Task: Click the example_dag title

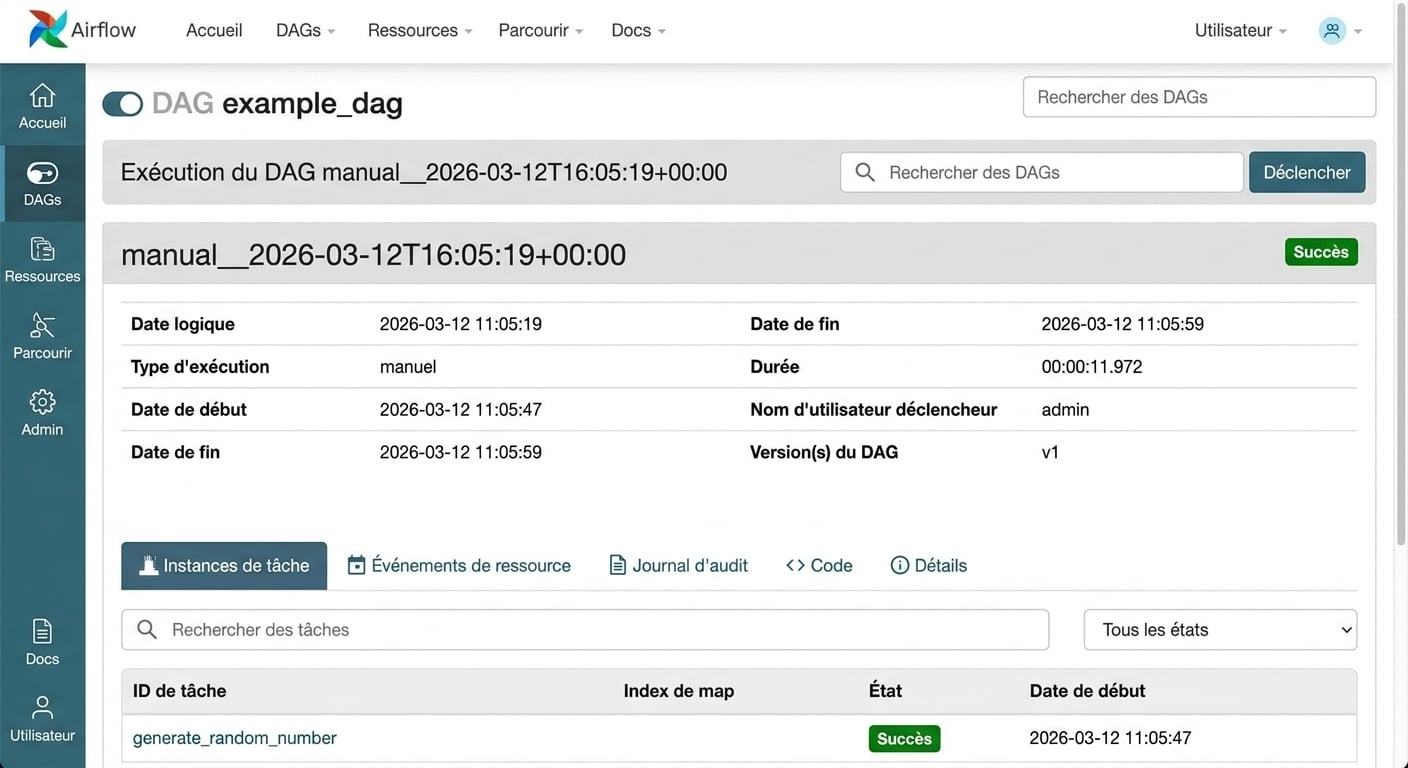Action: 312,103
